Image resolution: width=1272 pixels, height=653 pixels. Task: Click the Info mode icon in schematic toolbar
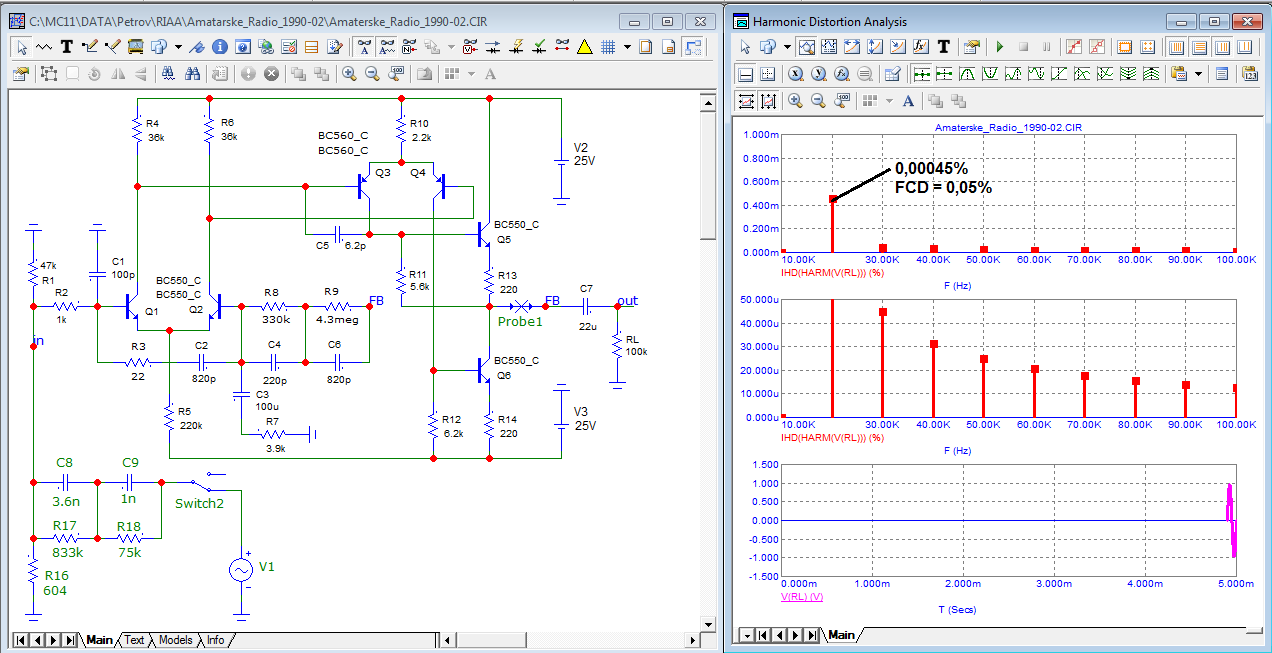point(218,46)
